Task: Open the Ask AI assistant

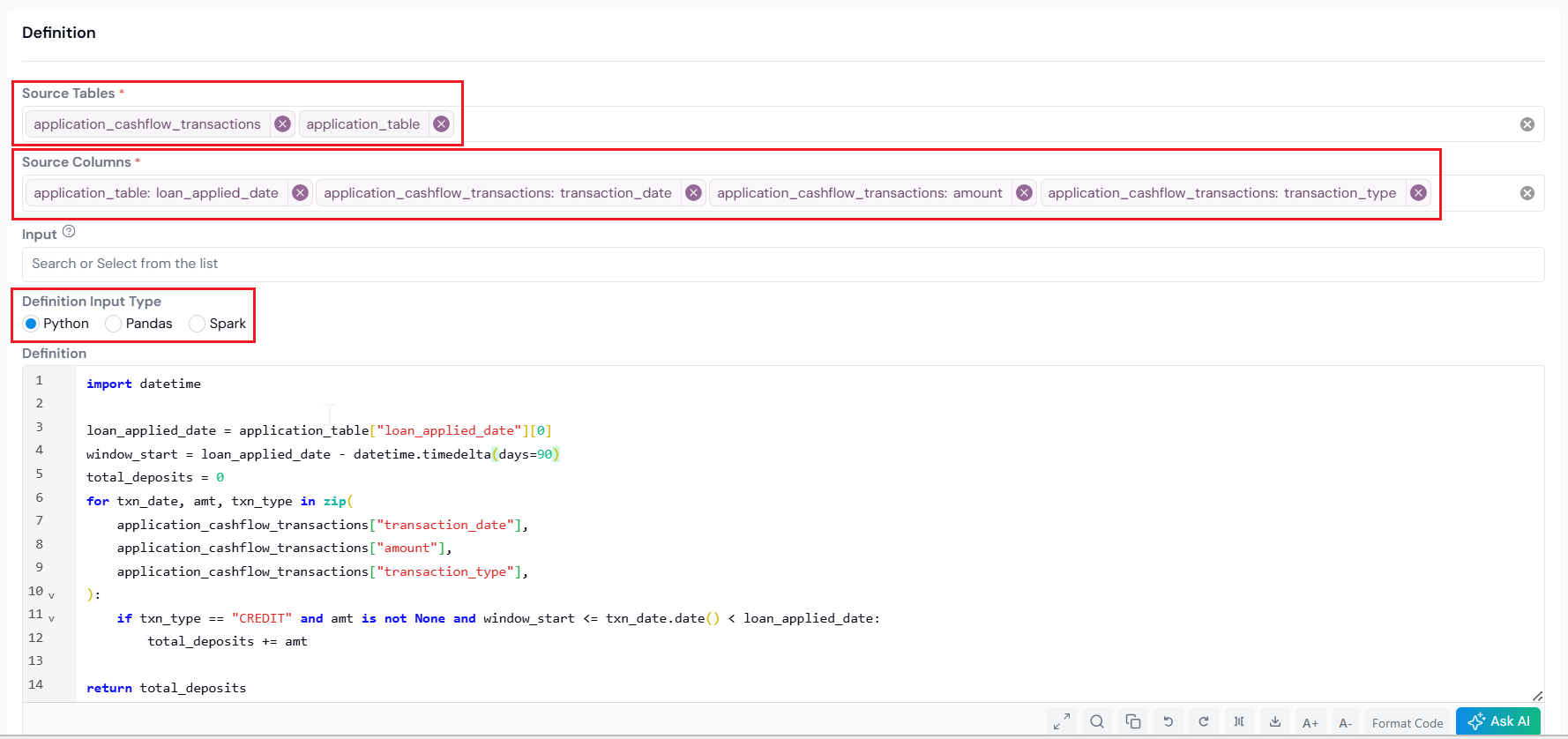Action: [1498, 720]
